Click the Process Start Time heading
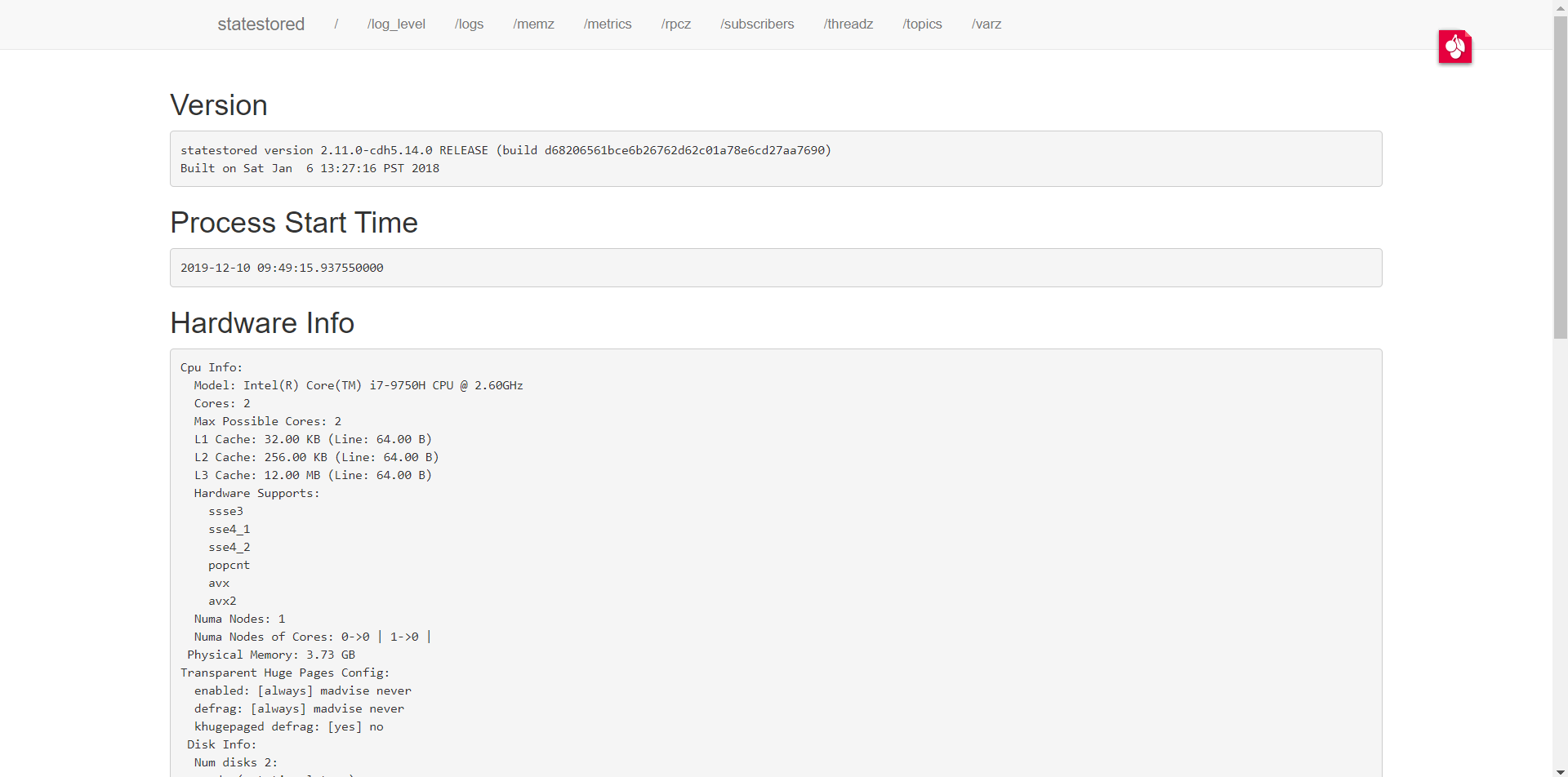 click(x=294, y=223)
